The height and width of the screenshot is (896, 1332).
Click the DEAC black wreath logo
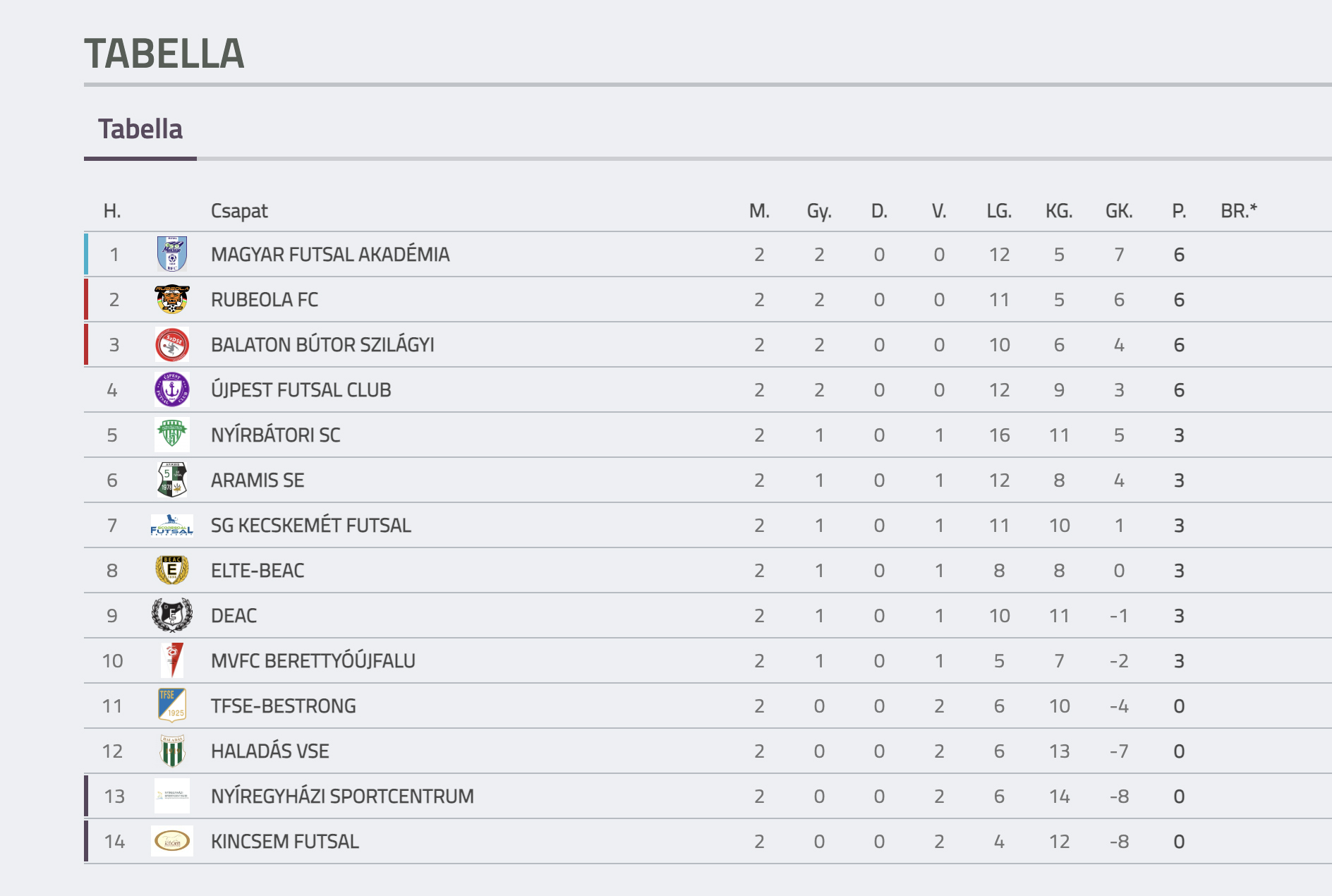(171, 615)
